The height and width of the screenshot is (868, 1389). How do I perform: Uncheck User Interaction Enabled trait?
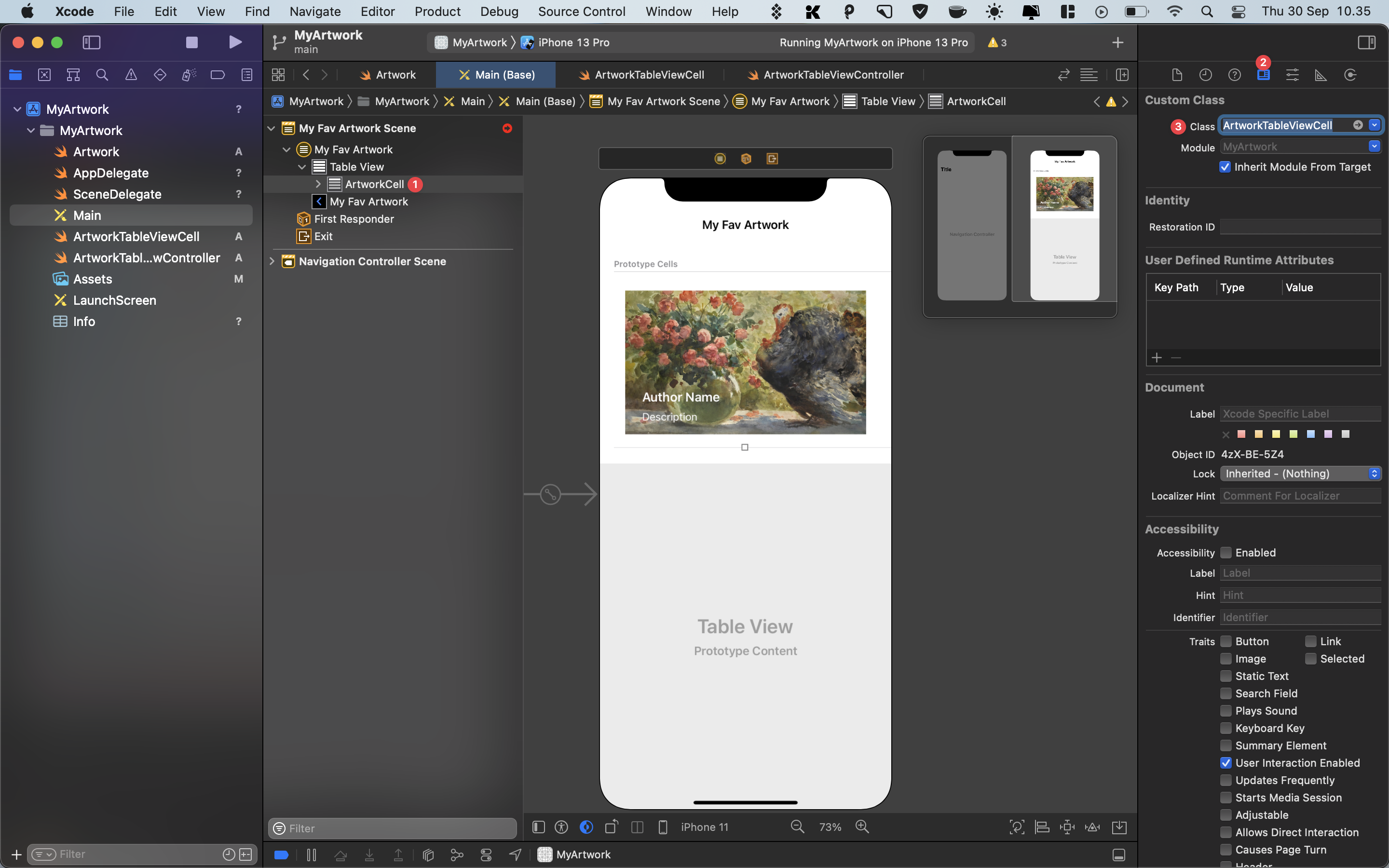[x=1226, y=763]
